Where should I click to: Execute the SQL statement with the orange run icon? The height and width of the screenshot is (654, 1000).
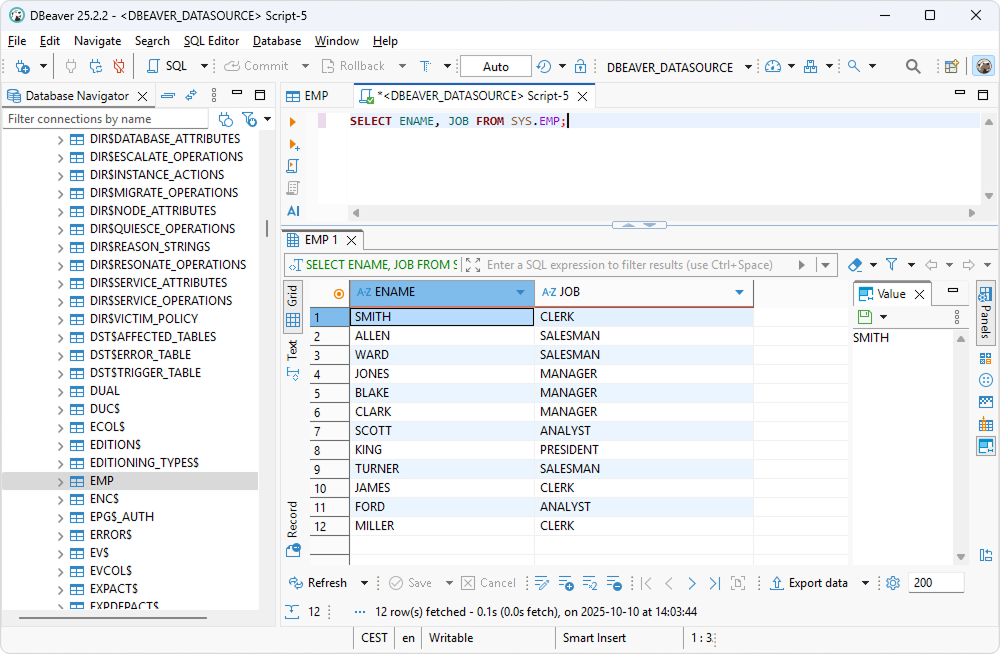[293, 122]
